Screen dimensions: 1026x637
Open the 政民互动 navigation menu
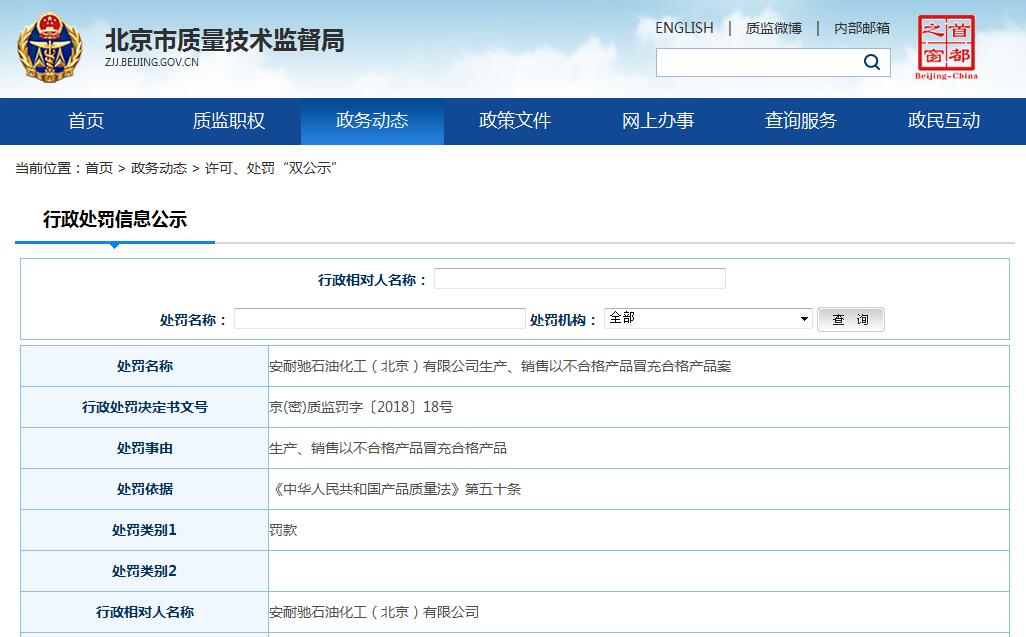click(x=944, y=121)
